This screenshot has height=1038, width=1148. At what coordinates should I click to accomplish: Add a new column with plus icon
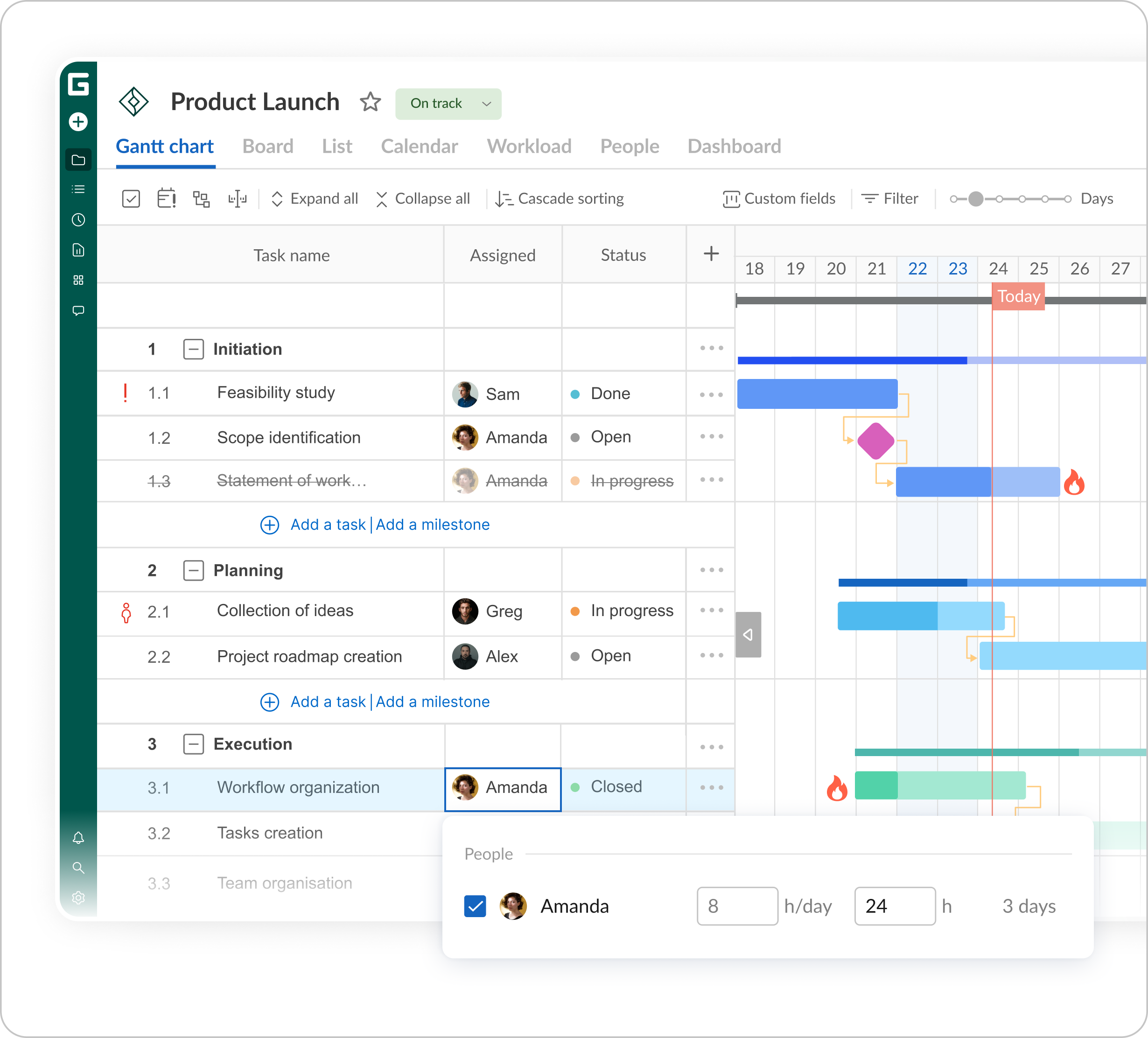click(711, 254)
